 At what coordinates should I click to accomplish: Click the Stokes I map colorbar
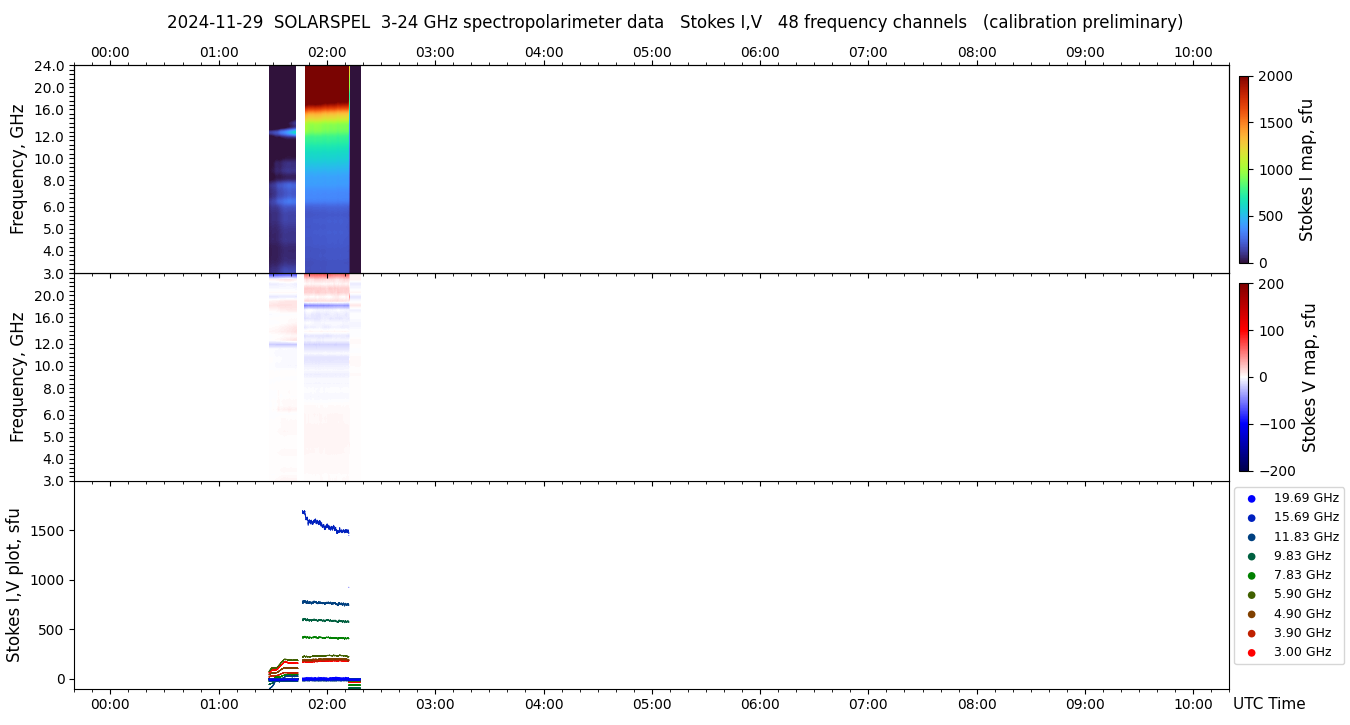pos(1244,170)
